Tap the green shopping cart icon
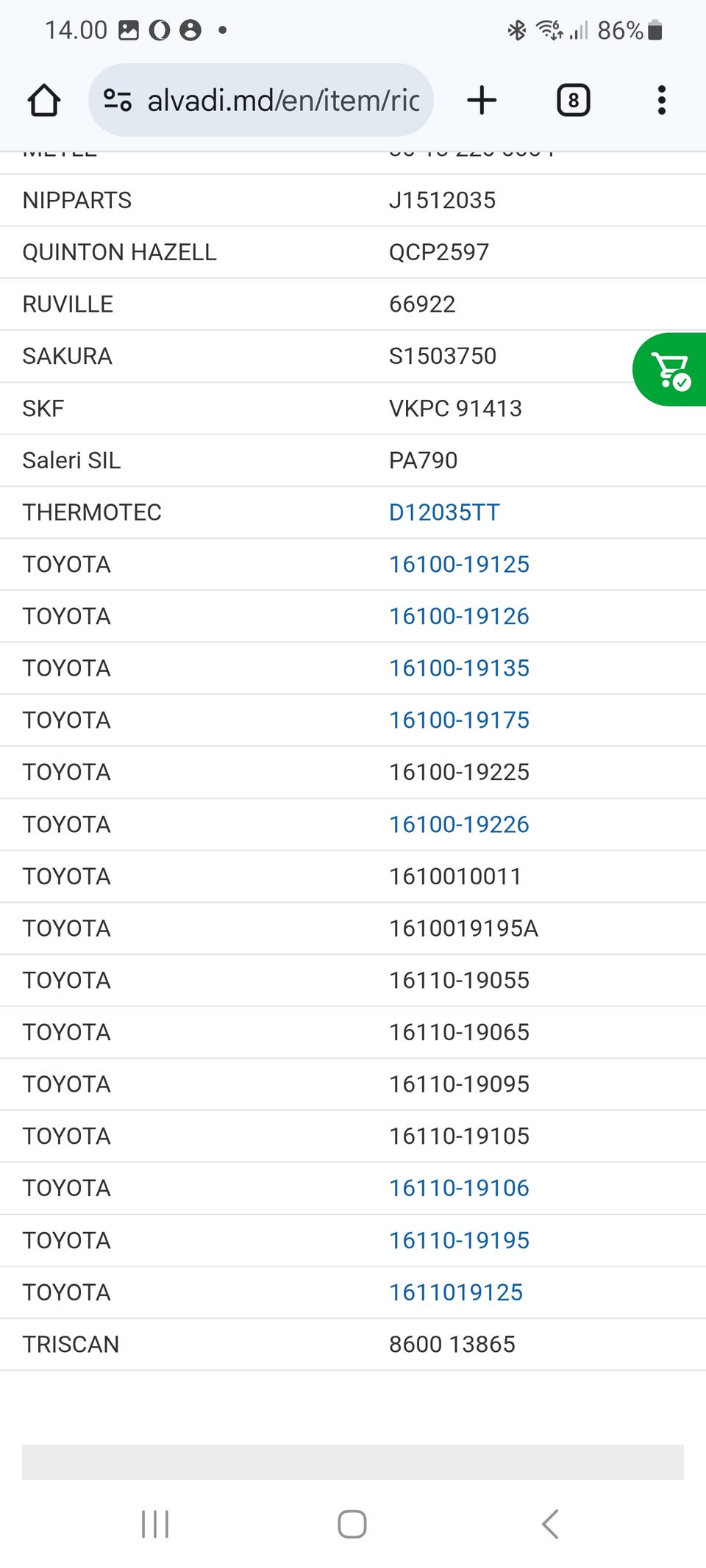This screenshot has height=1568, width=706. pos(670,370)
